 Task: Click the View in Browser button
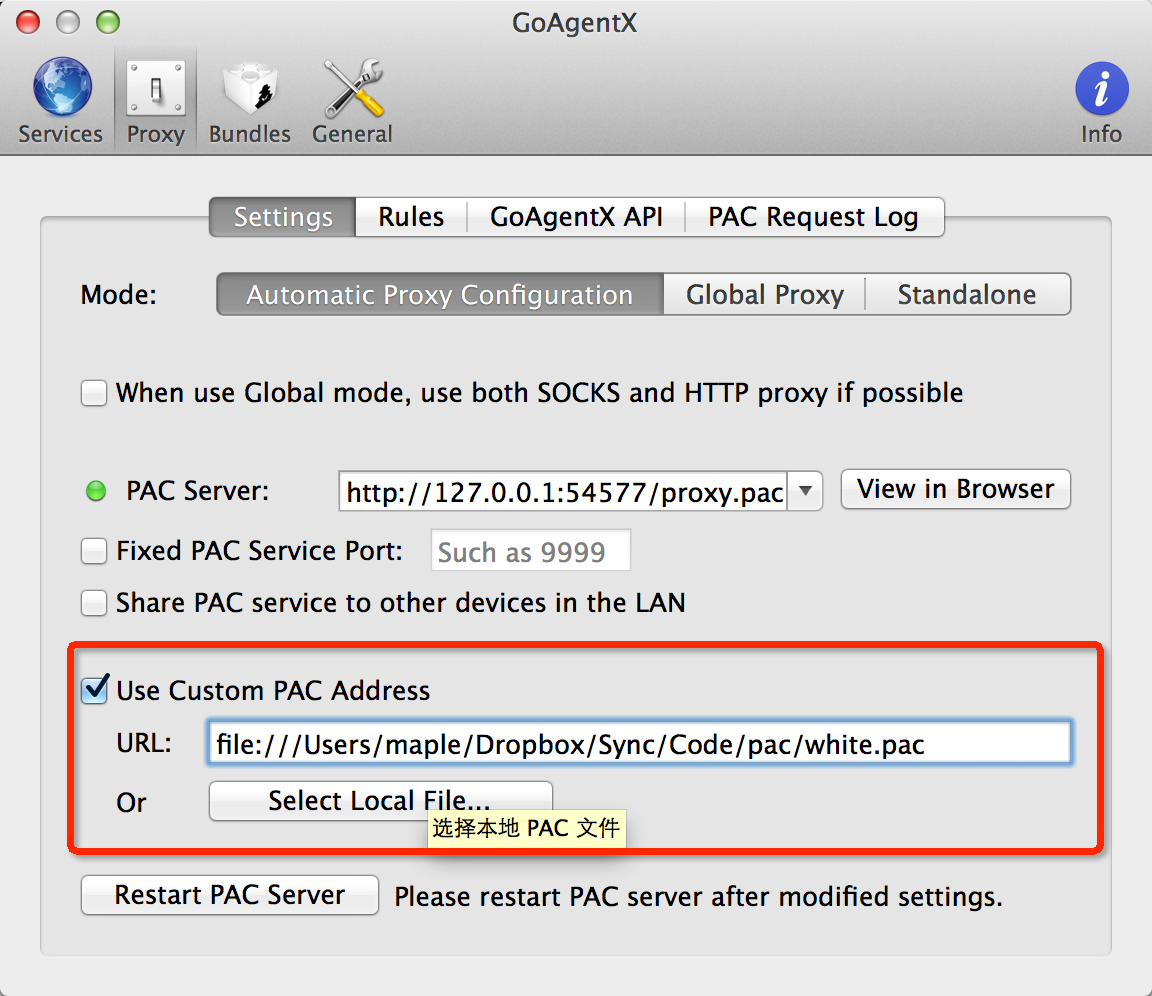tap(955, 489)
